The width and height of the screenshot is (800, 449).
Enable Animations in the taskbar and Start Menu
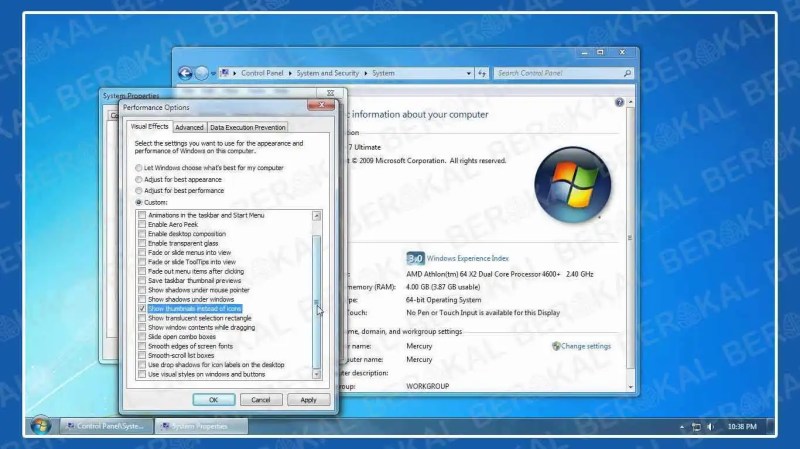(x=142, y=215)
